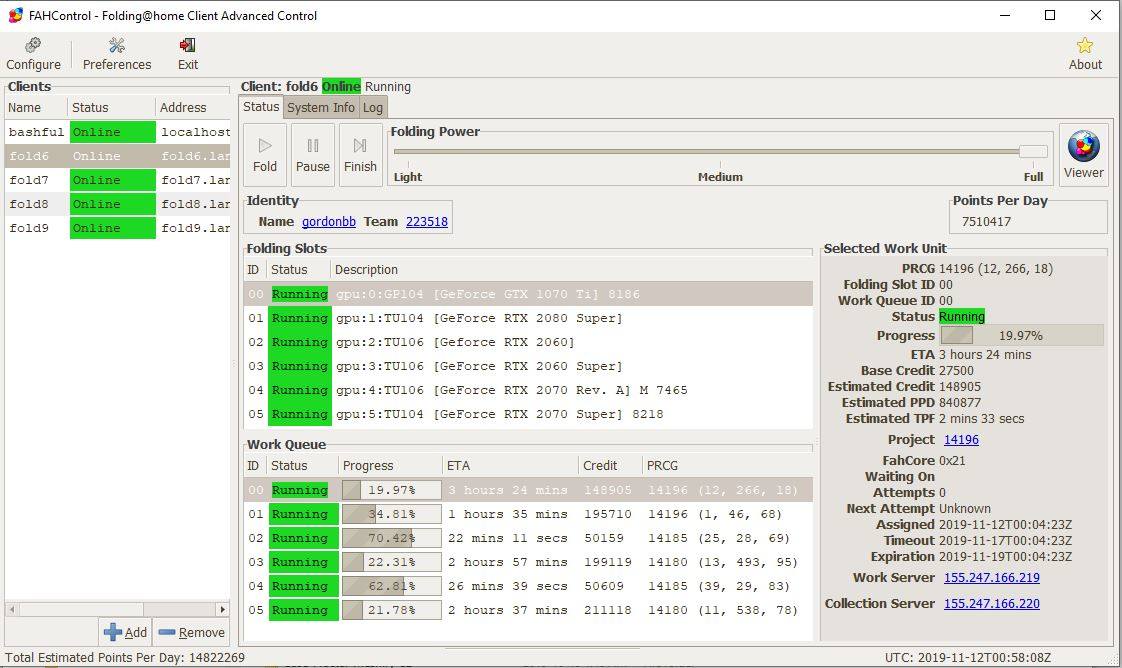This screenshot has height=668, width=1122.
Task: Sort clients by Address column header
Action: (192, 107)
